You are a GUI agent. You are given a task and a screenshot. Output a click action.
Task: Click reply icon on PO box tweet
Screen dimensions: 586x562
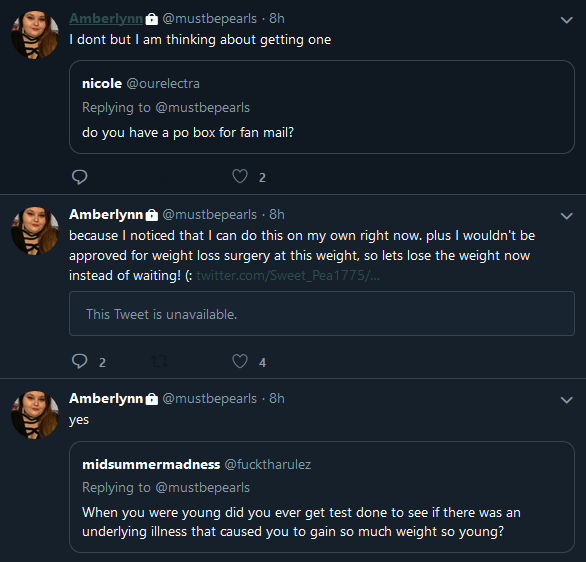click(79, 177)
